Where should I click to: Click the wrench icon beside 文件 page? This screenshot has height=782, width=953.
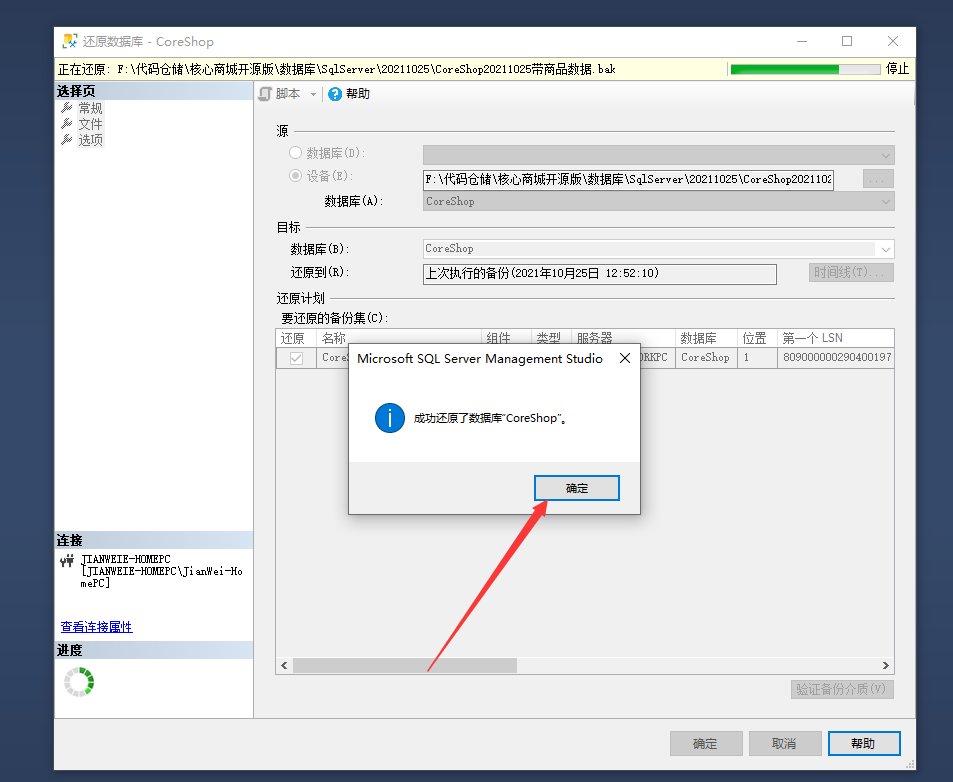pyautogui.click(x=67, y=124)
